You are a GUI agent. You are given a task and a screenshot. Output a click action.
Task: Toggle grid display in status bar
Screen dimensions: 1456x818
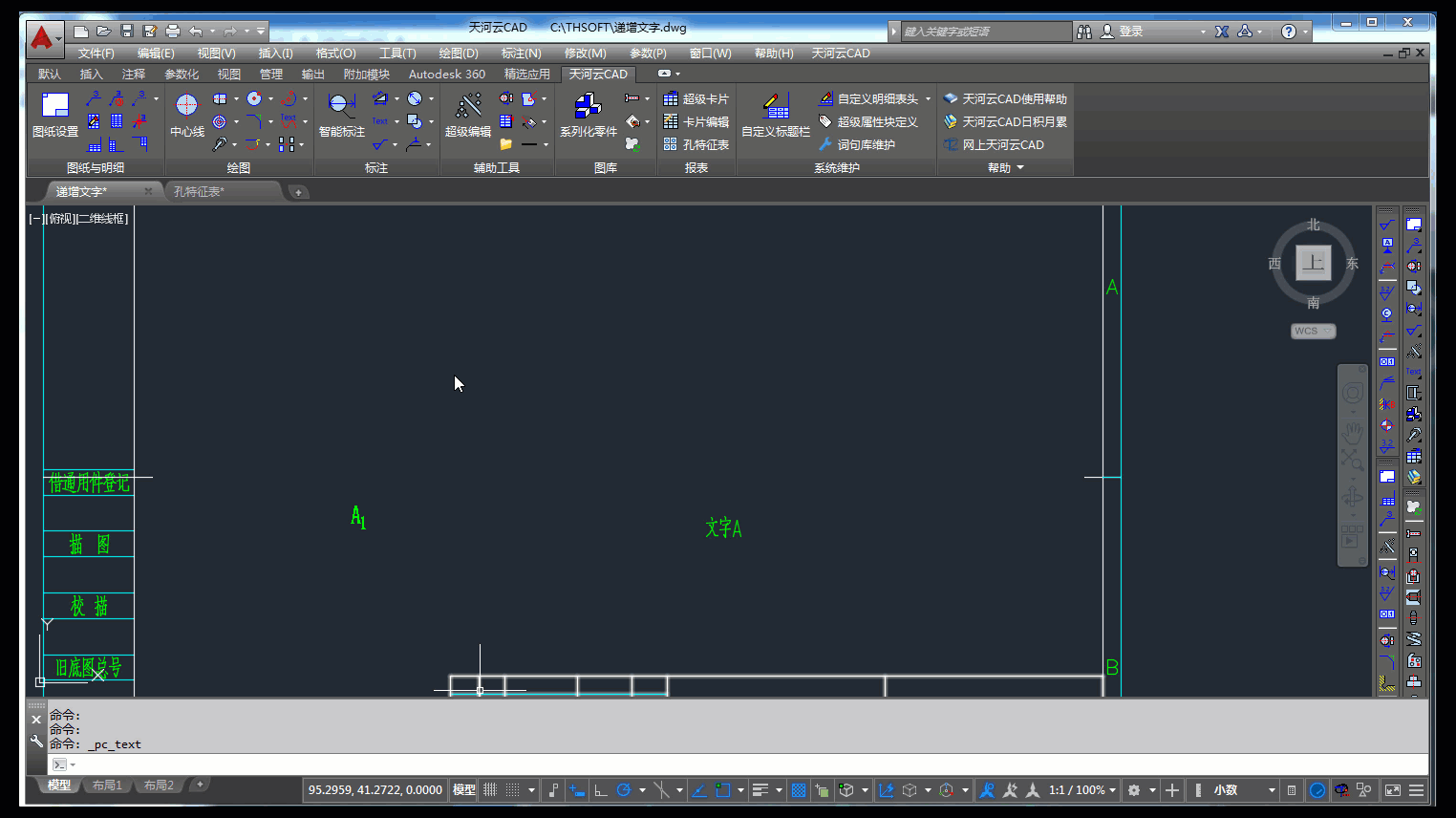(x=489, y=790)
